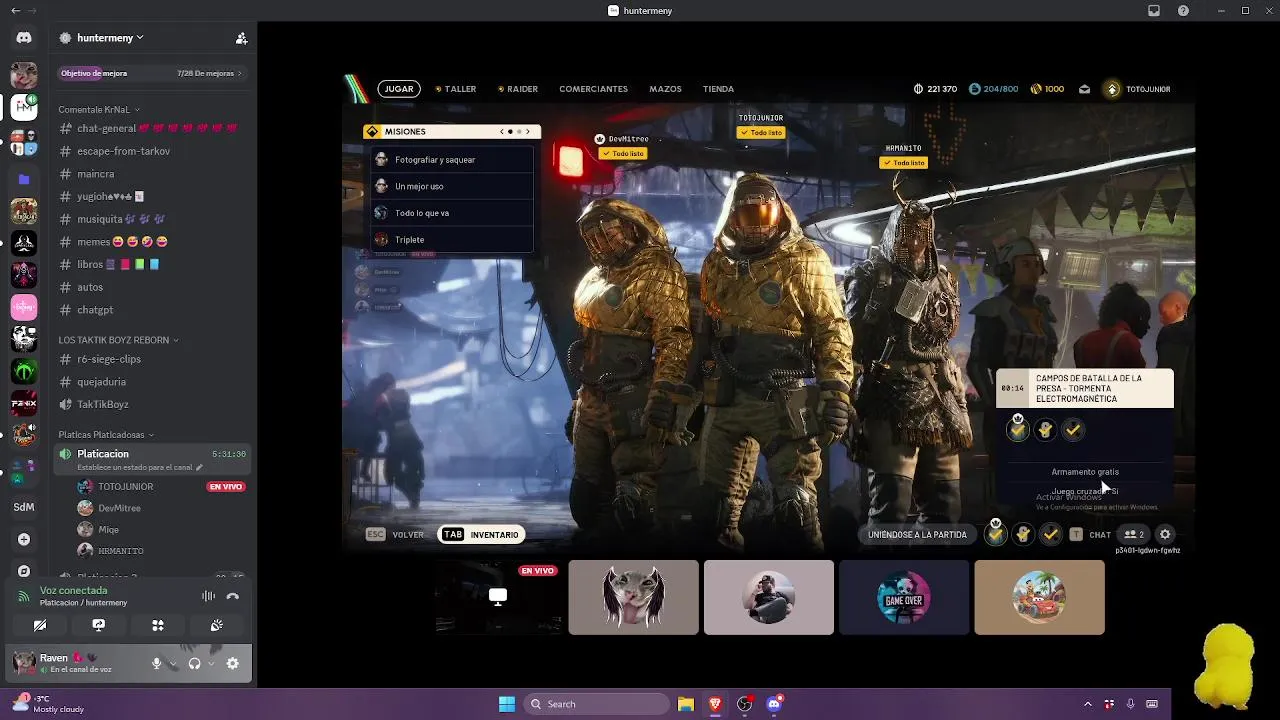1280x720 pixels.
Task: Open in-game CHAT button
Action: (1090, 535)
